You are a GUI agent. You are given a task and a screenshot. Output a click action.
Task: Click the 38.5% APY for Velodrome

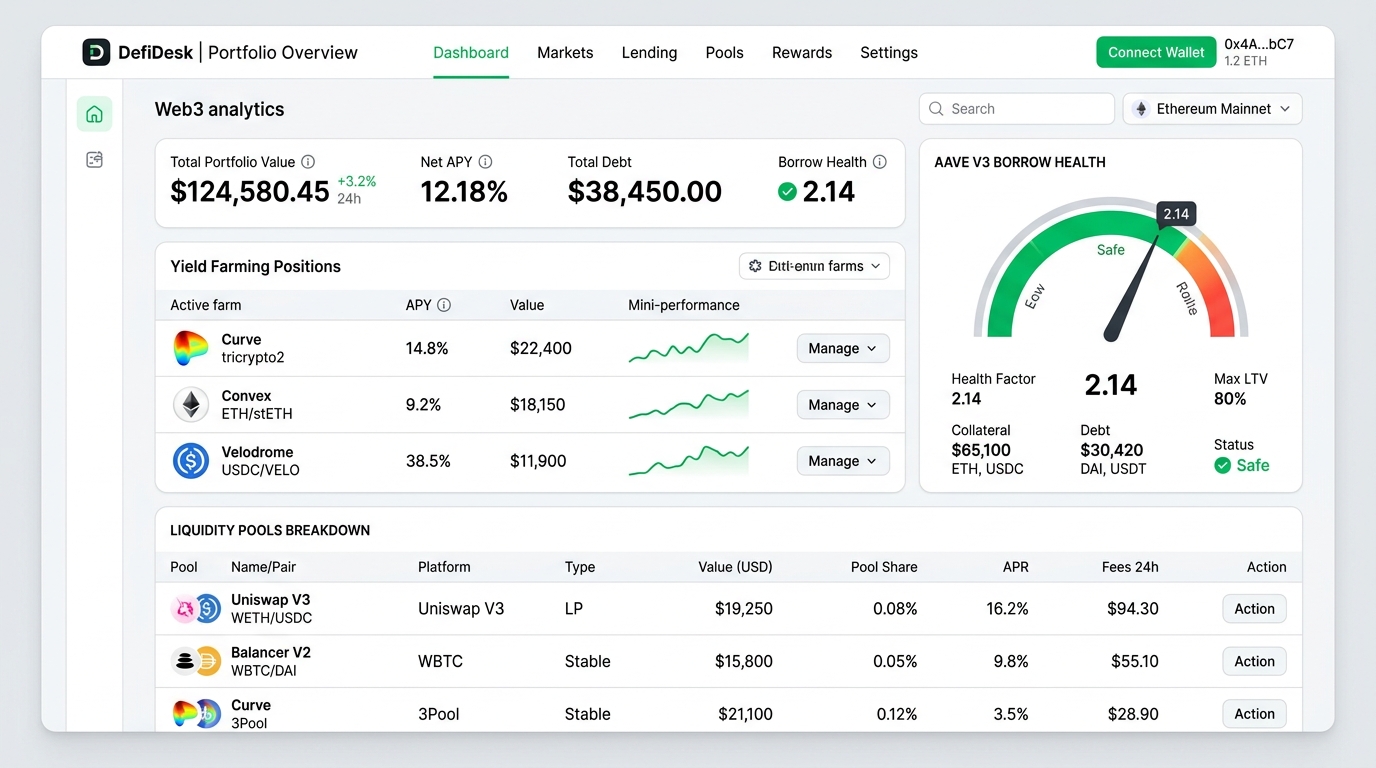(428, 461)
